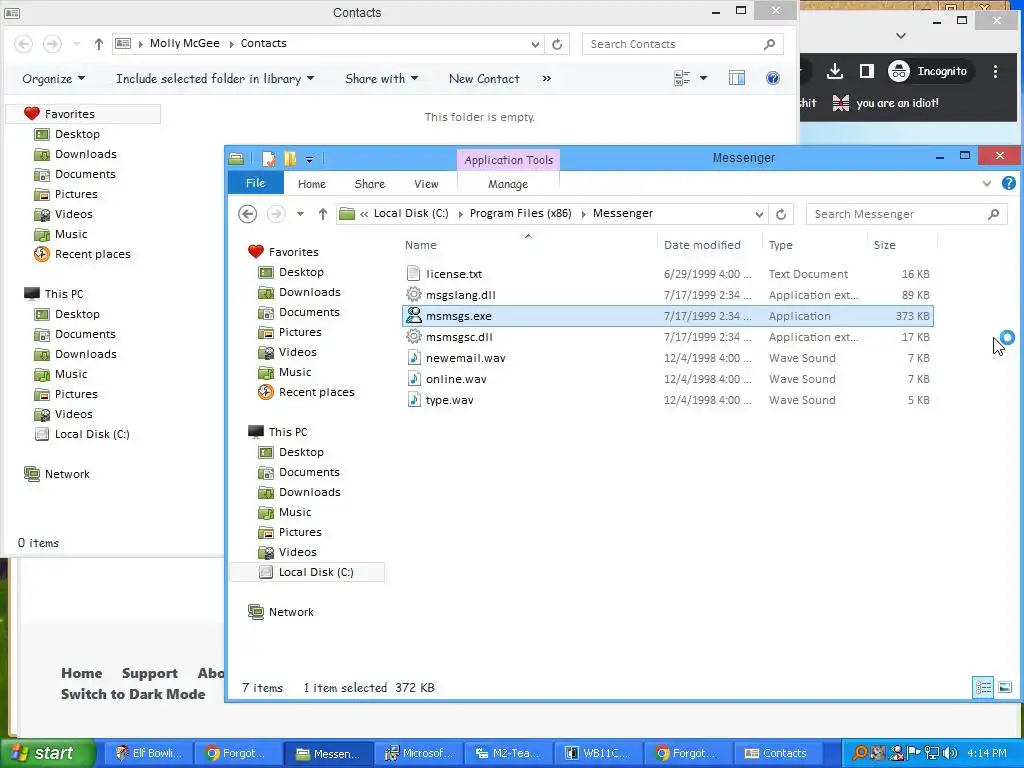Sort by Size column header
The image size is (1024, 768).
coord(904,245)
